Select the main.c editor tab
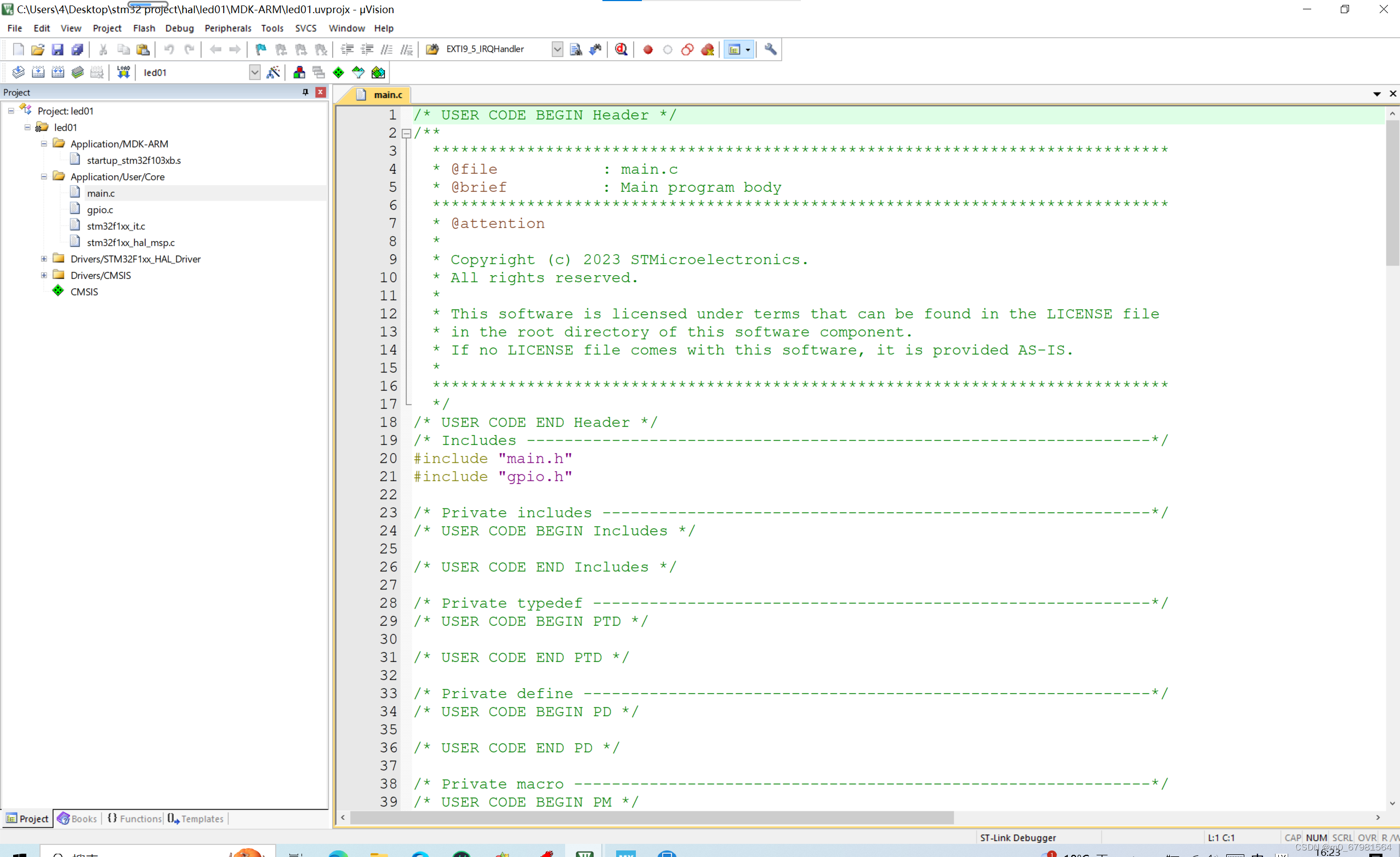This screenshot has height=857, width=1400. click(x=379, y=95)
